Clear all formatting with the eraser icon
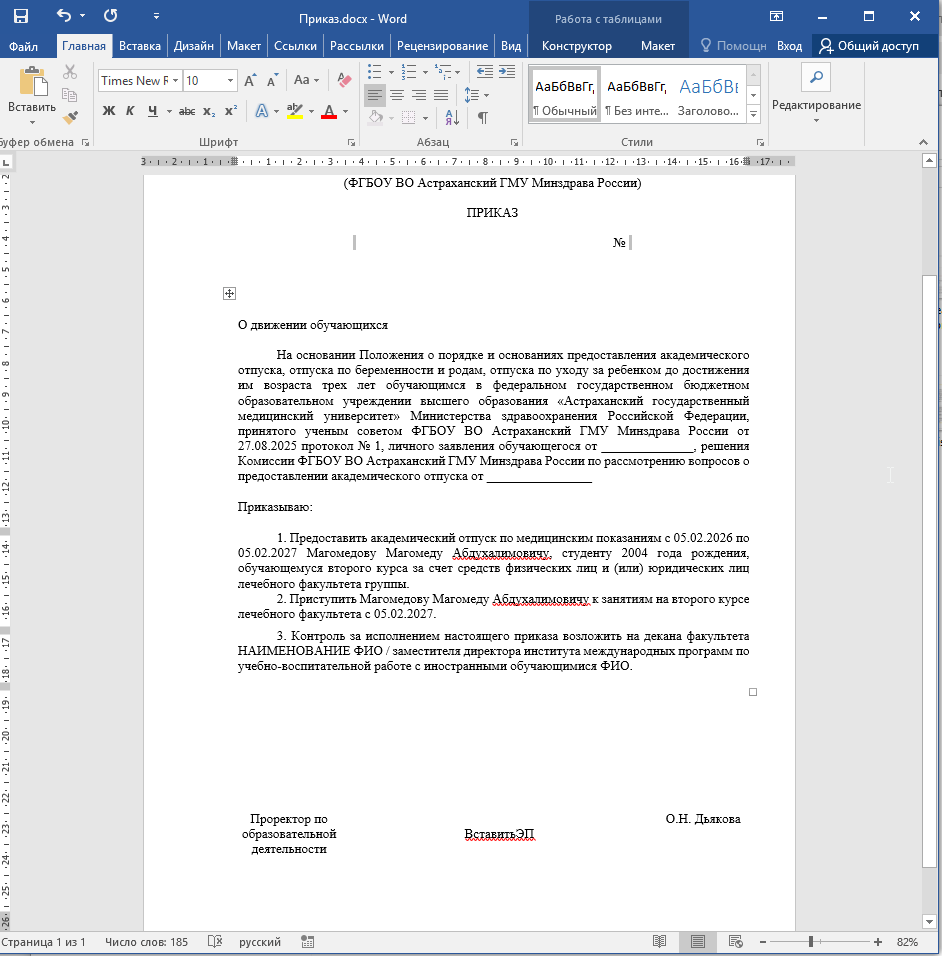This screenshot has height=956, width=942. pyautogui.click(x=345, y=80)
